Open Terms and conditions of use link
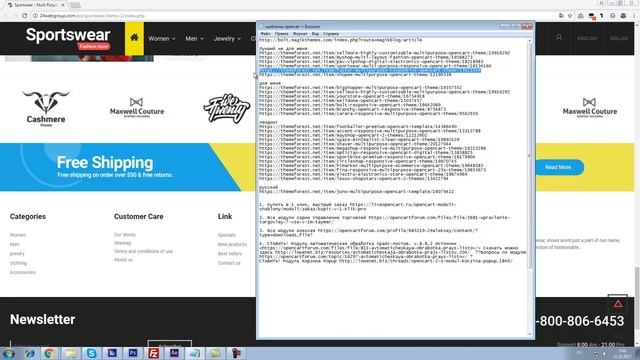 click(143, 251)
